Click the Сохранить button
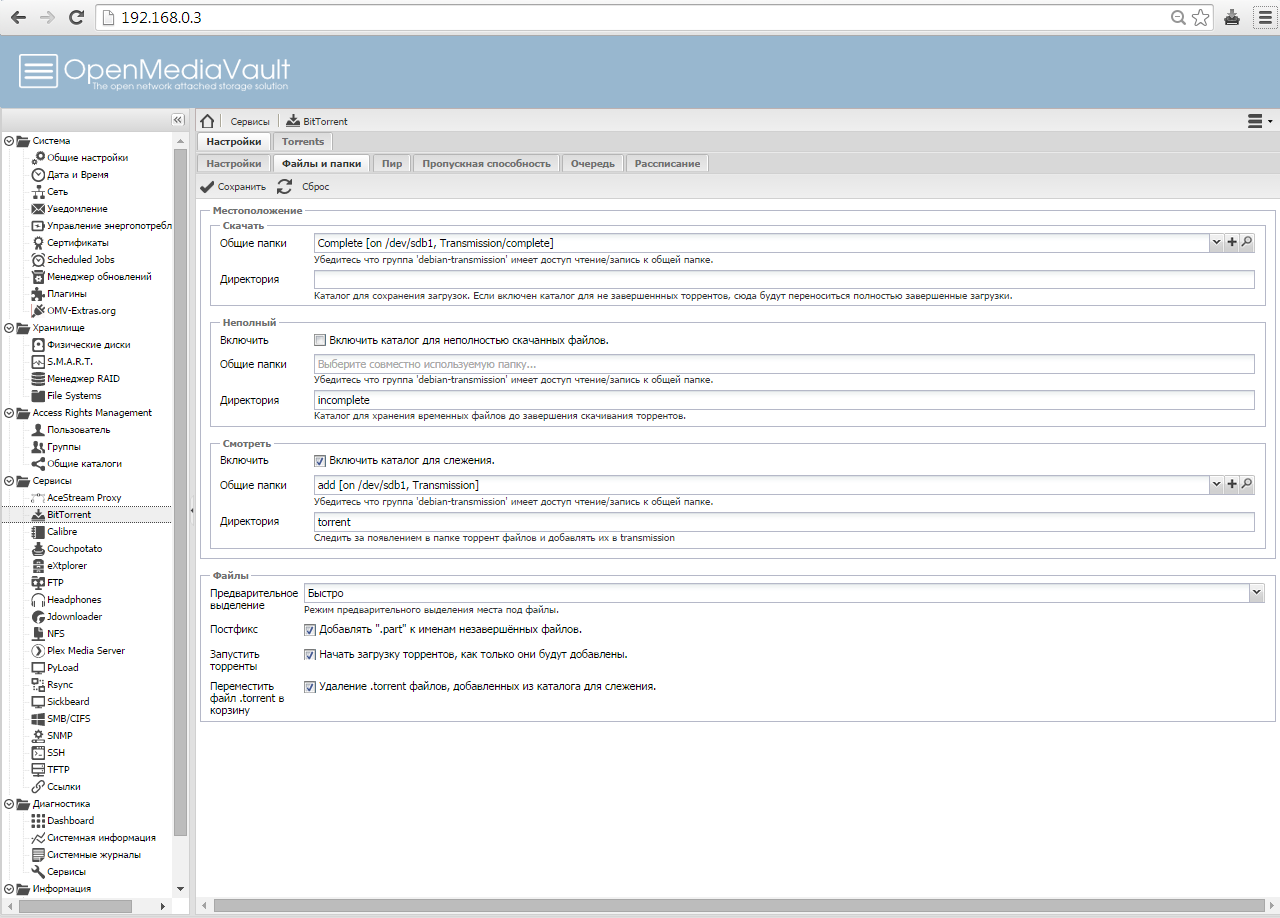1280x918 pixels. (233, 187)
